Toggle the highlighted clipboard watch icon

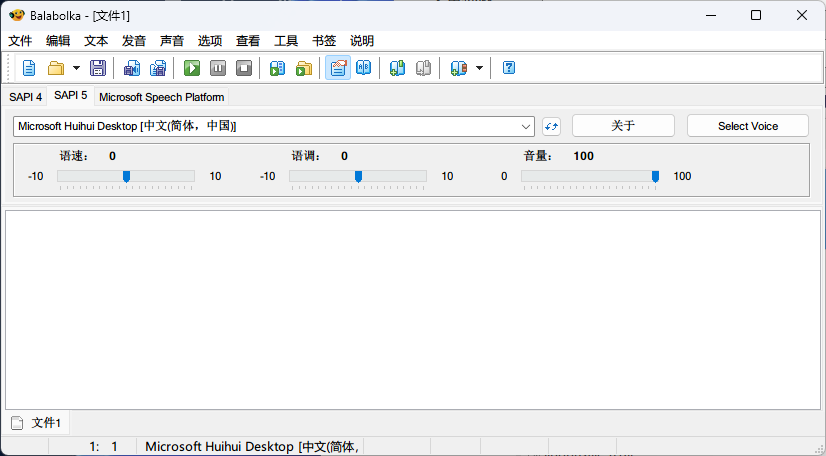pyautogui.click(x=338, y=68)
